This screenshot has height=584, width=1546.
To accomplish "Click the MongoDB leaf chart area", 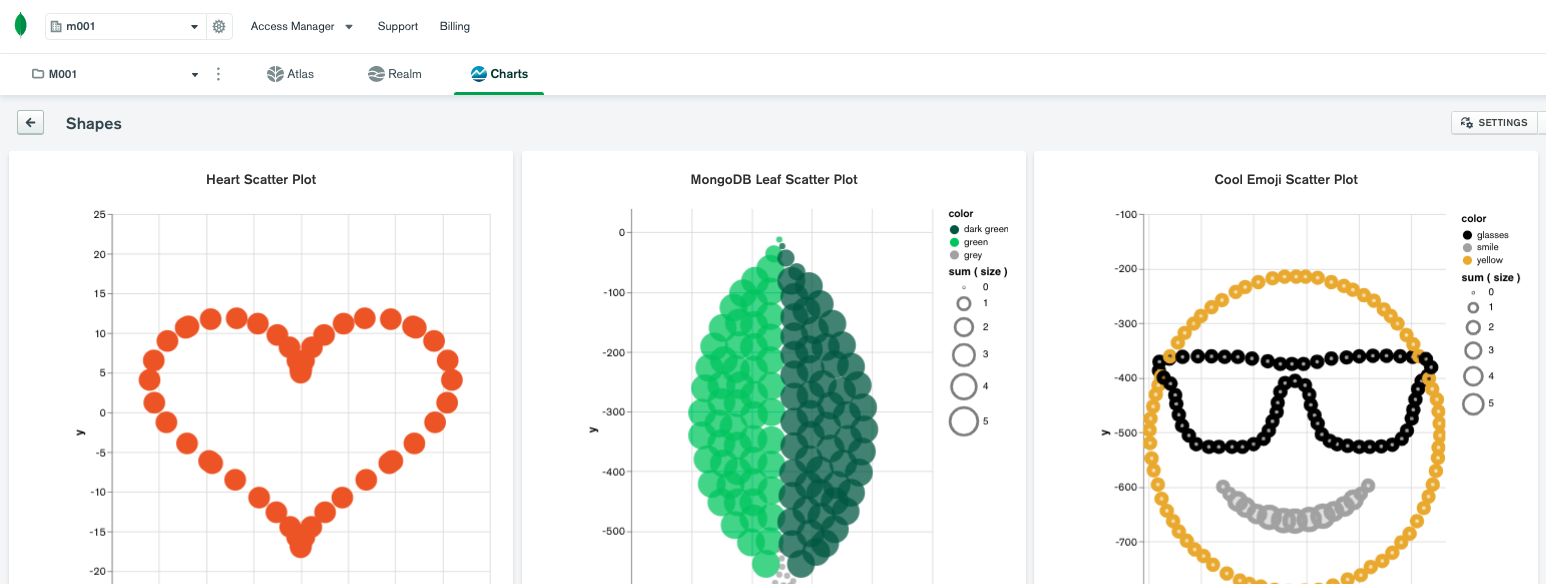I will [x=782, y=397].
